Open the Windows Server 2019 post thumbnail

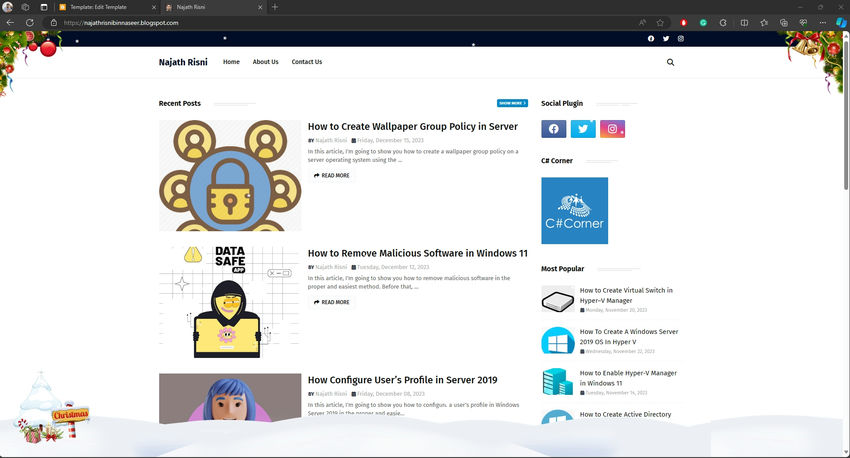(558, 340)
